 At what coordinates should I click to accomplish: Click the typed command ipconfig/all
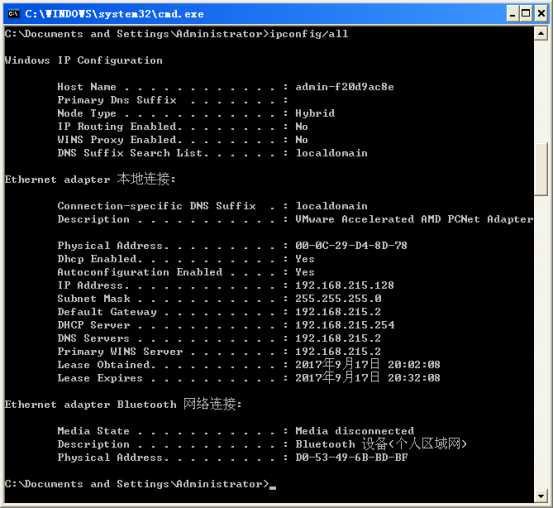[x=309, y=34]
